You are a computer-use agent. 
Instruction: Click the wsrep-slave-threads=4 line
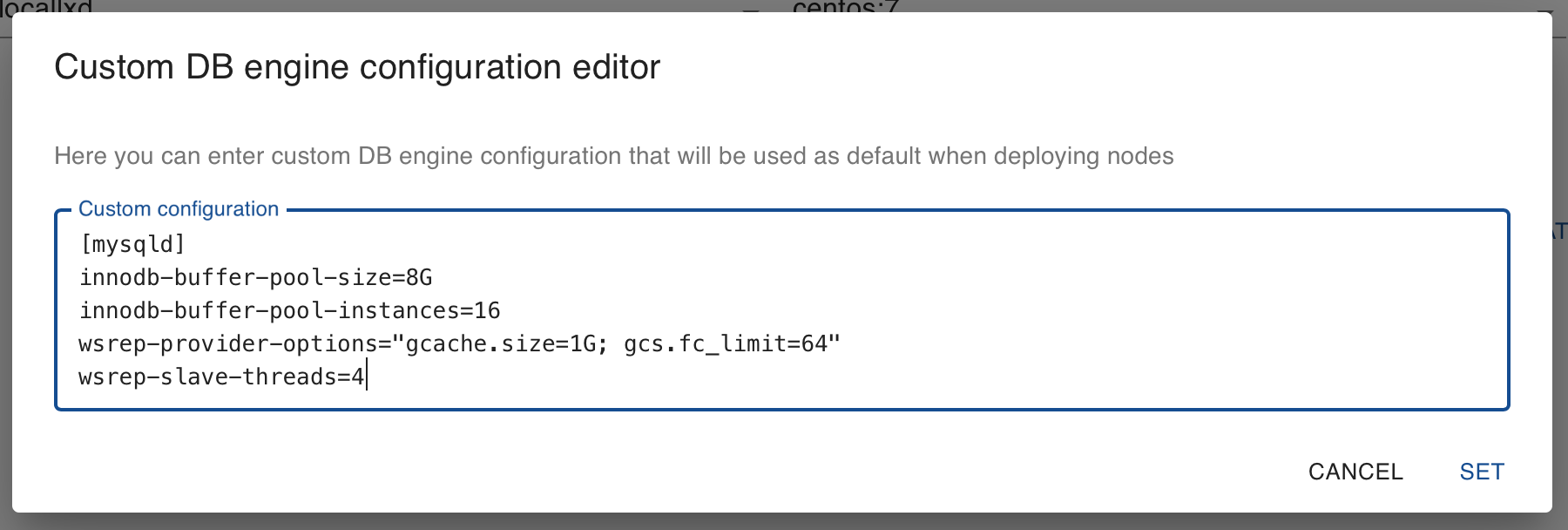[x=222, y=377]
